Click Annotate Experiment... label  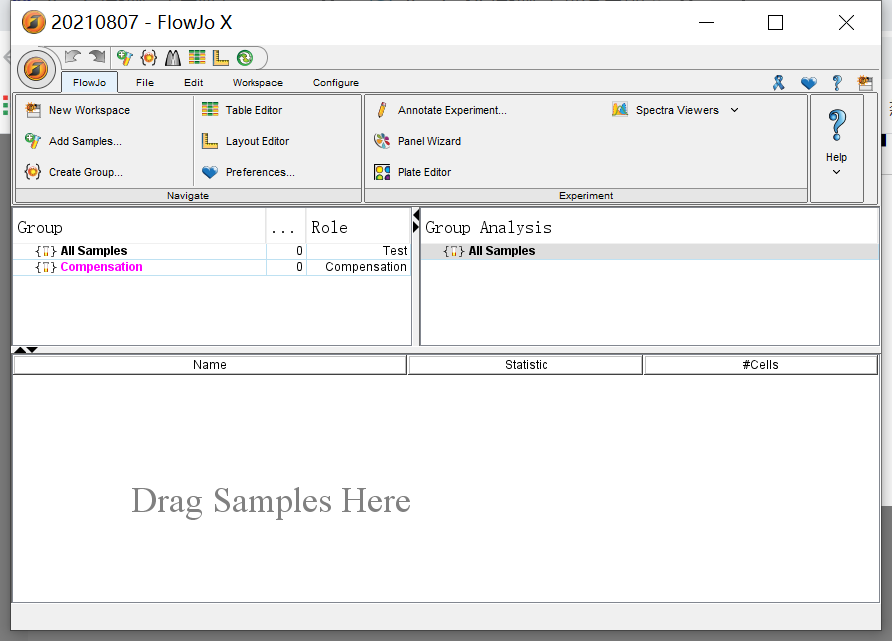point(452,110)
